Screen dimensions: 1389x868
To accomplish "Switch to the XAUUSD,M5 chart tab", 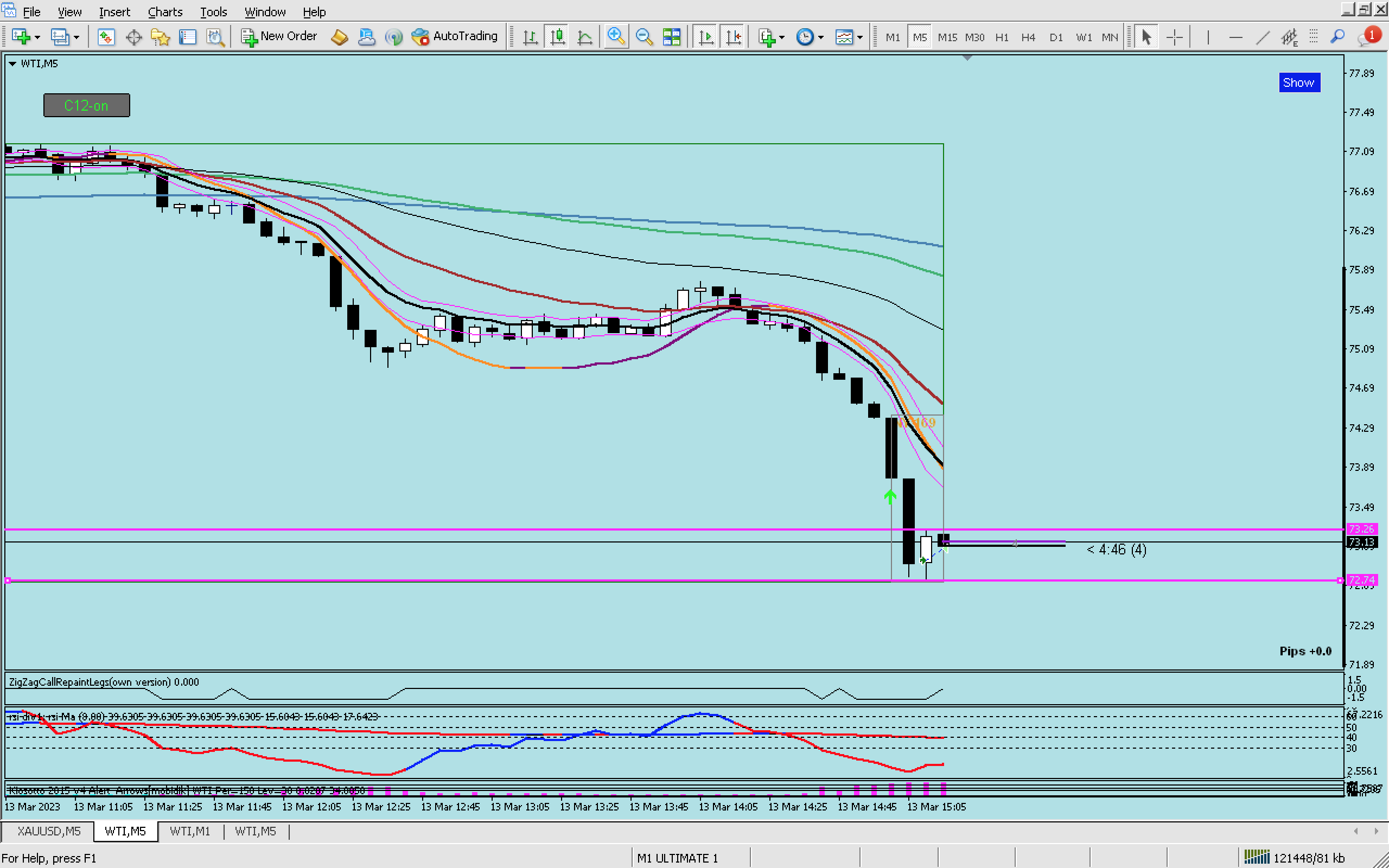I will coord(49,831).
